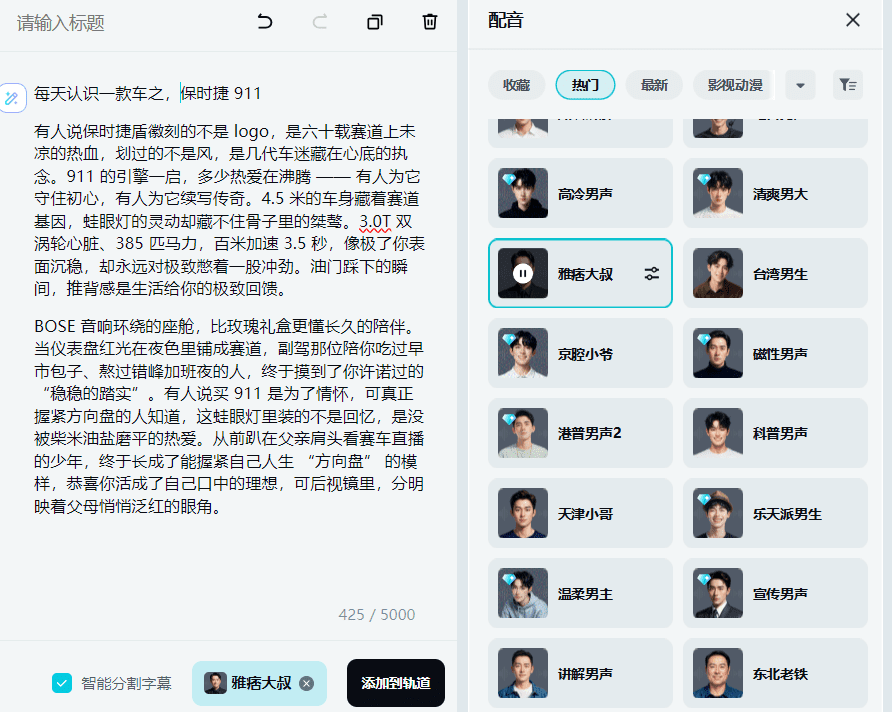Click the copy text icon

click(375, 22)
